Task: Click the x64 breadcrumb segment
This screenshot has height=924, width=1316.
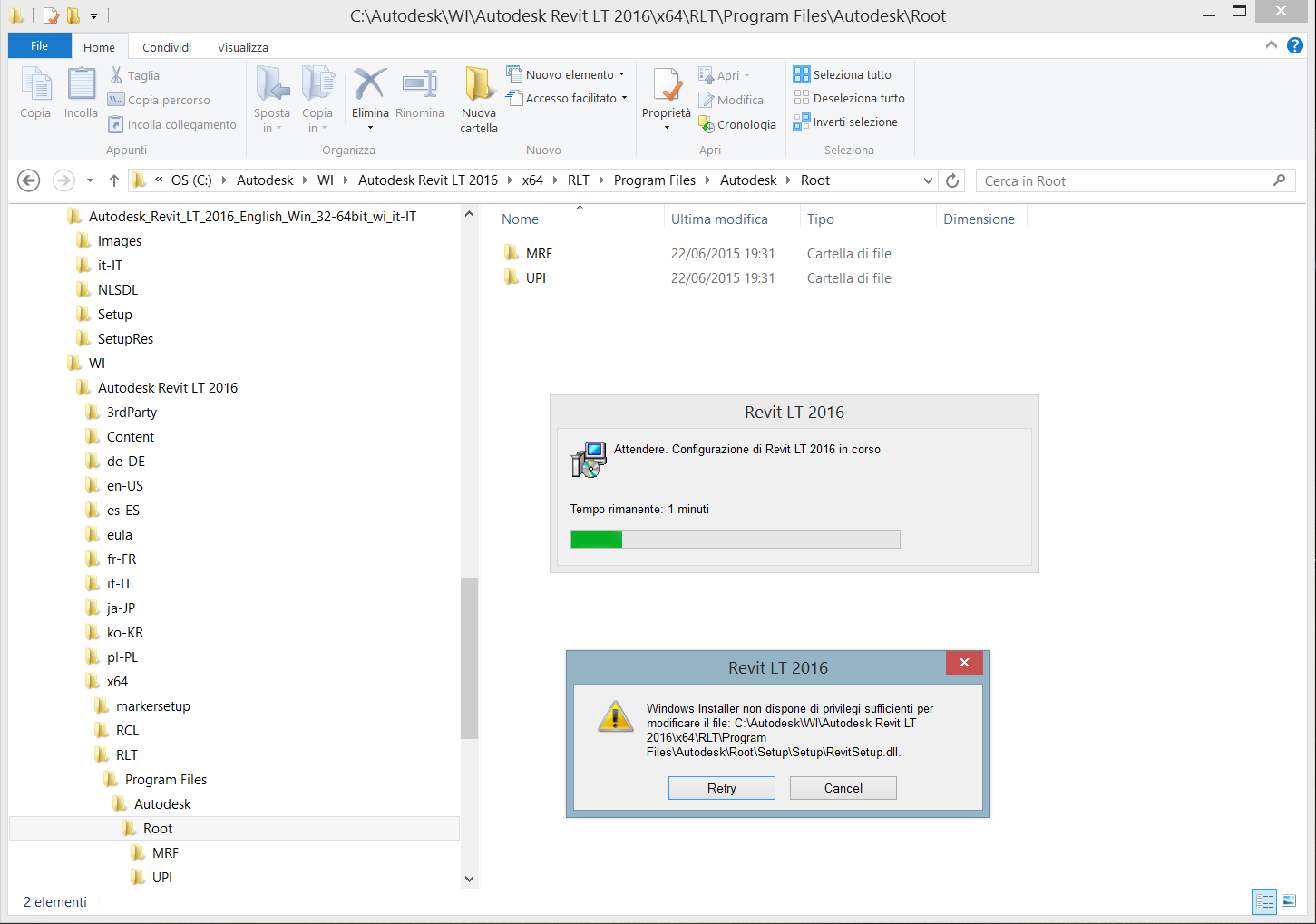Action: click(532, 180)
